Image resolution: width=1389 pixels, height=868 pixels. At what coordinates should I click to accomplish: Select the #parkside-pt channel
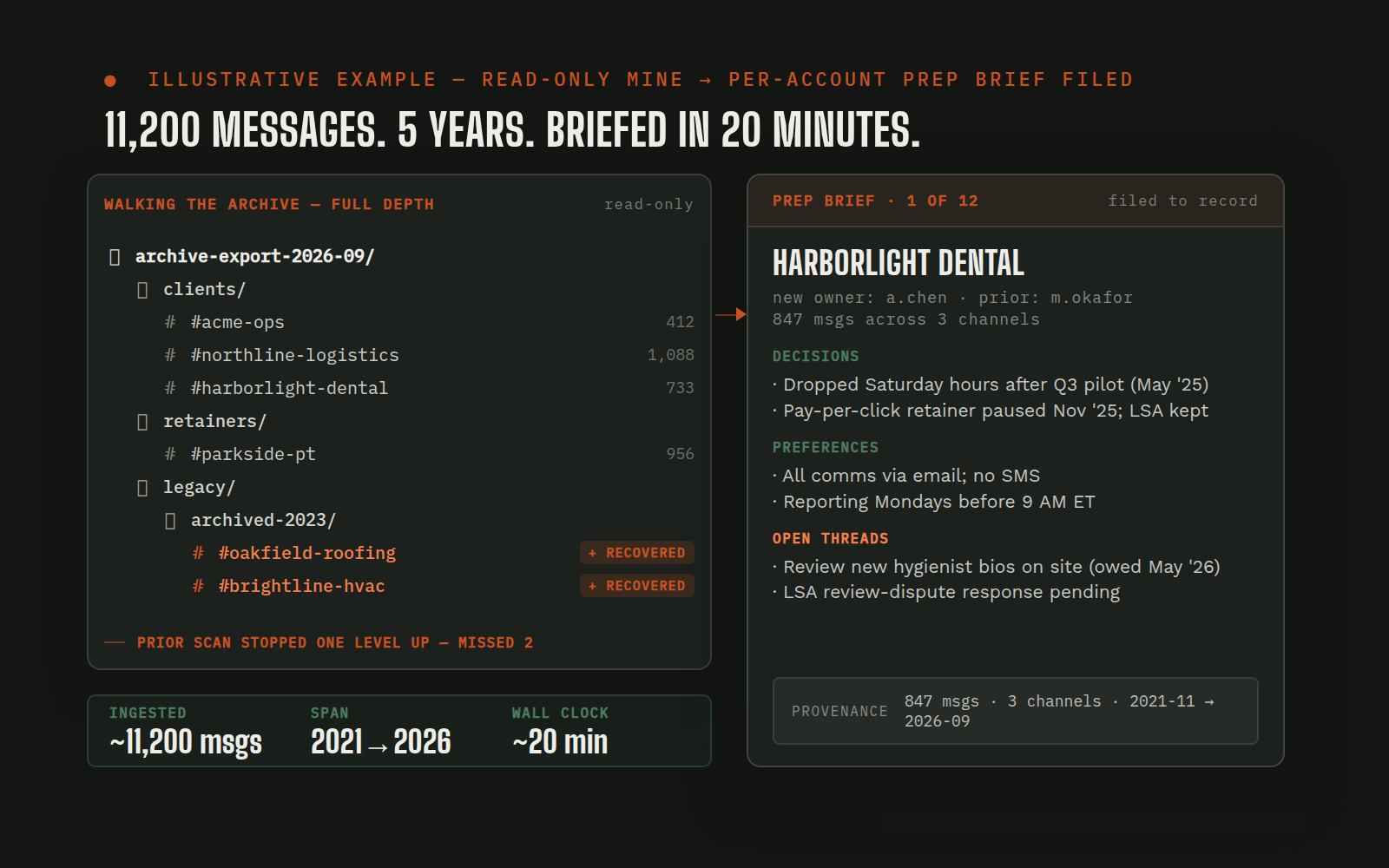(399, 454)
